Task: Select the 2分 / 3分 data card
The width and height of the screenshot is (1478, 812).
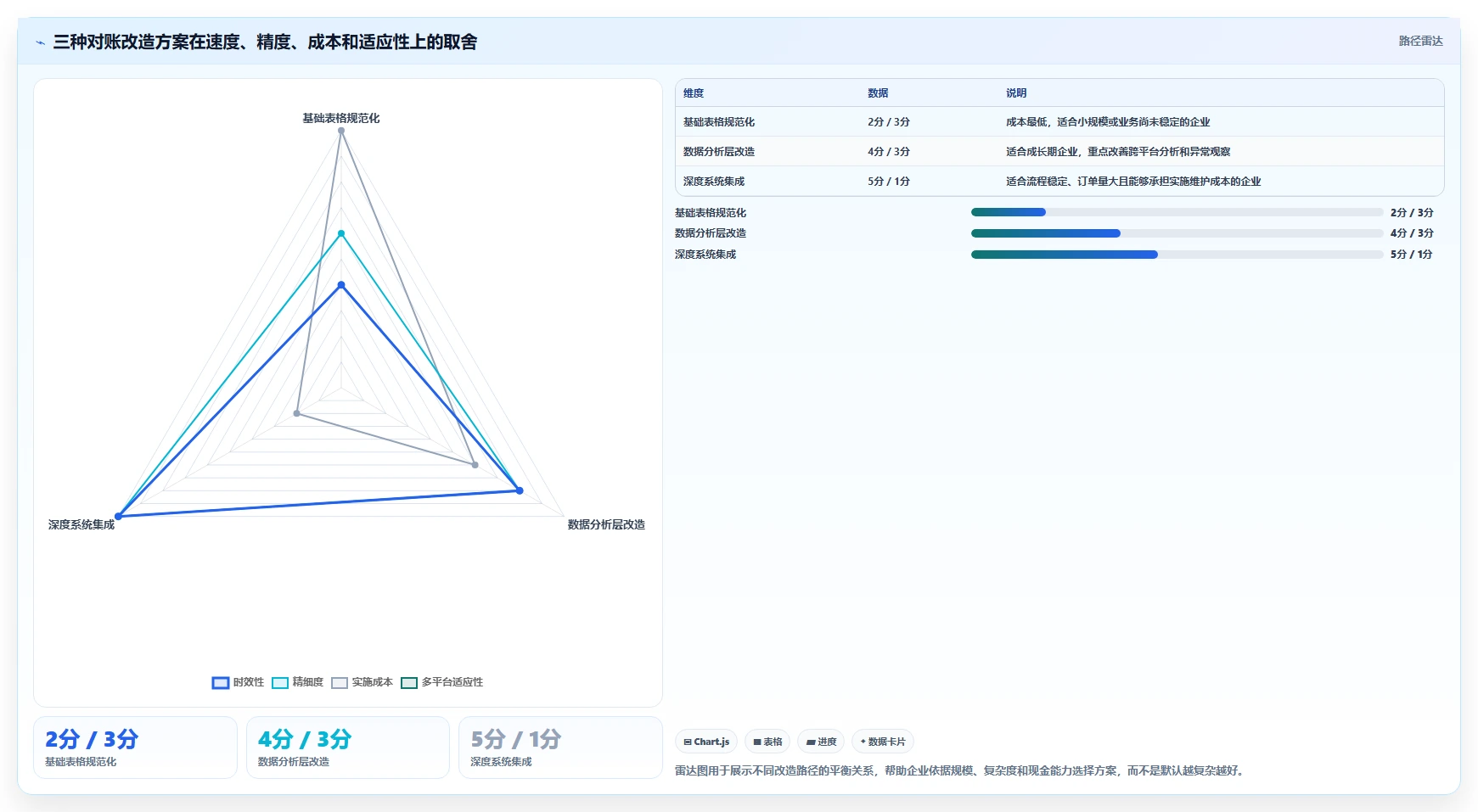Action: click(135, 748)
